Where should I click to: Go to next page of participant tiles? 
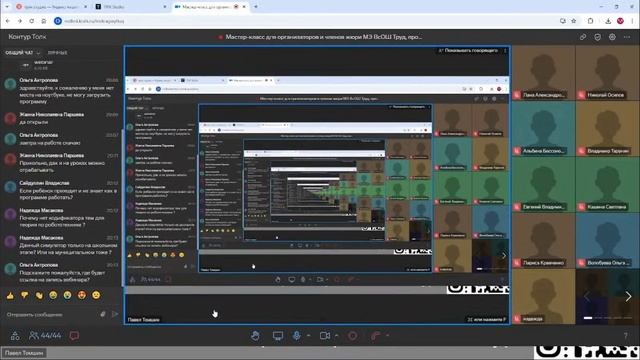628,297
